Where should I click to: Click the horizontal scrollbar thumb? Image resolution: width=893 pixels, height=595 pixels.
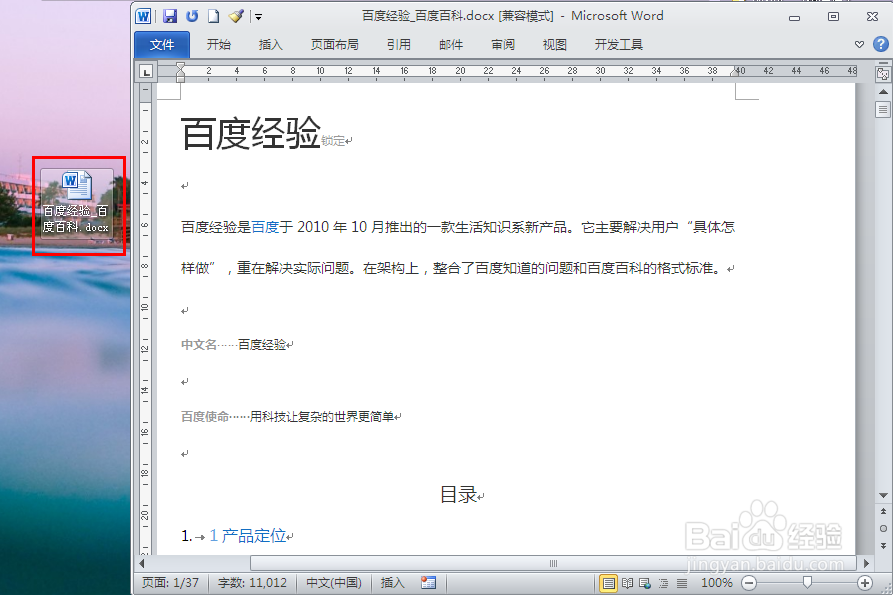(x=553, y=564)
